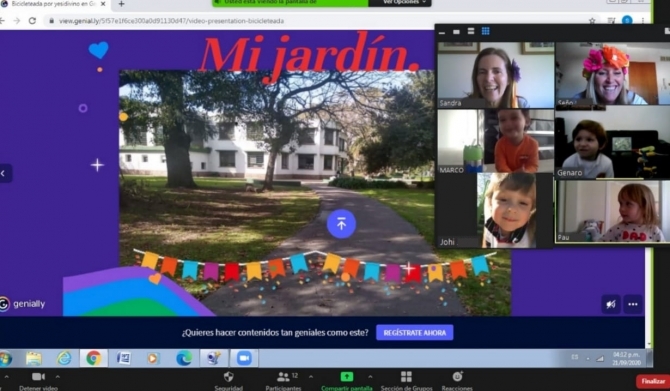This screenshot has height=391, width=670.
Task: Open Google Chrome from the taskbar
Action: coord(94,358)
